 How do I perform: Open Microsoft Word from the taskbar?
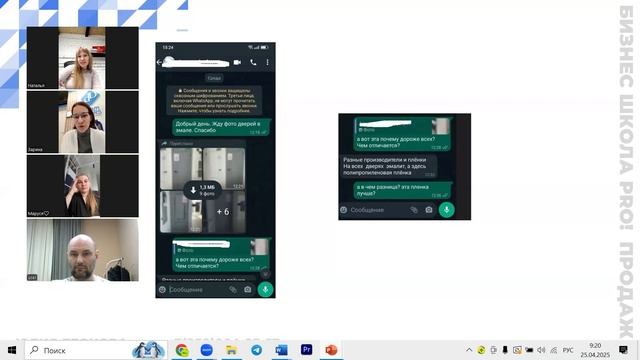coord(282,350)
